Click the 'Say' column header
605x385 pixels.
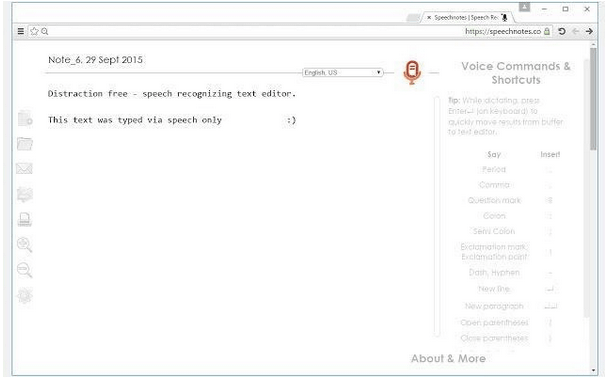coord(494,154)
